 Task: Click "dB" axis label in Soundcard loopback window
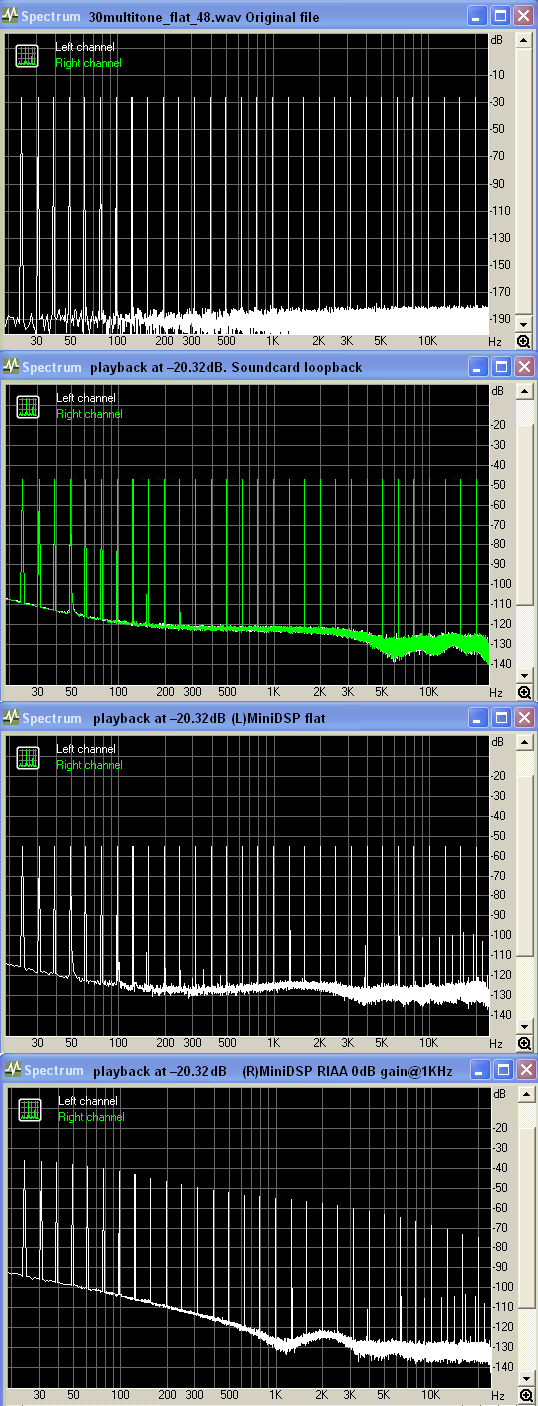coord(498,391)
